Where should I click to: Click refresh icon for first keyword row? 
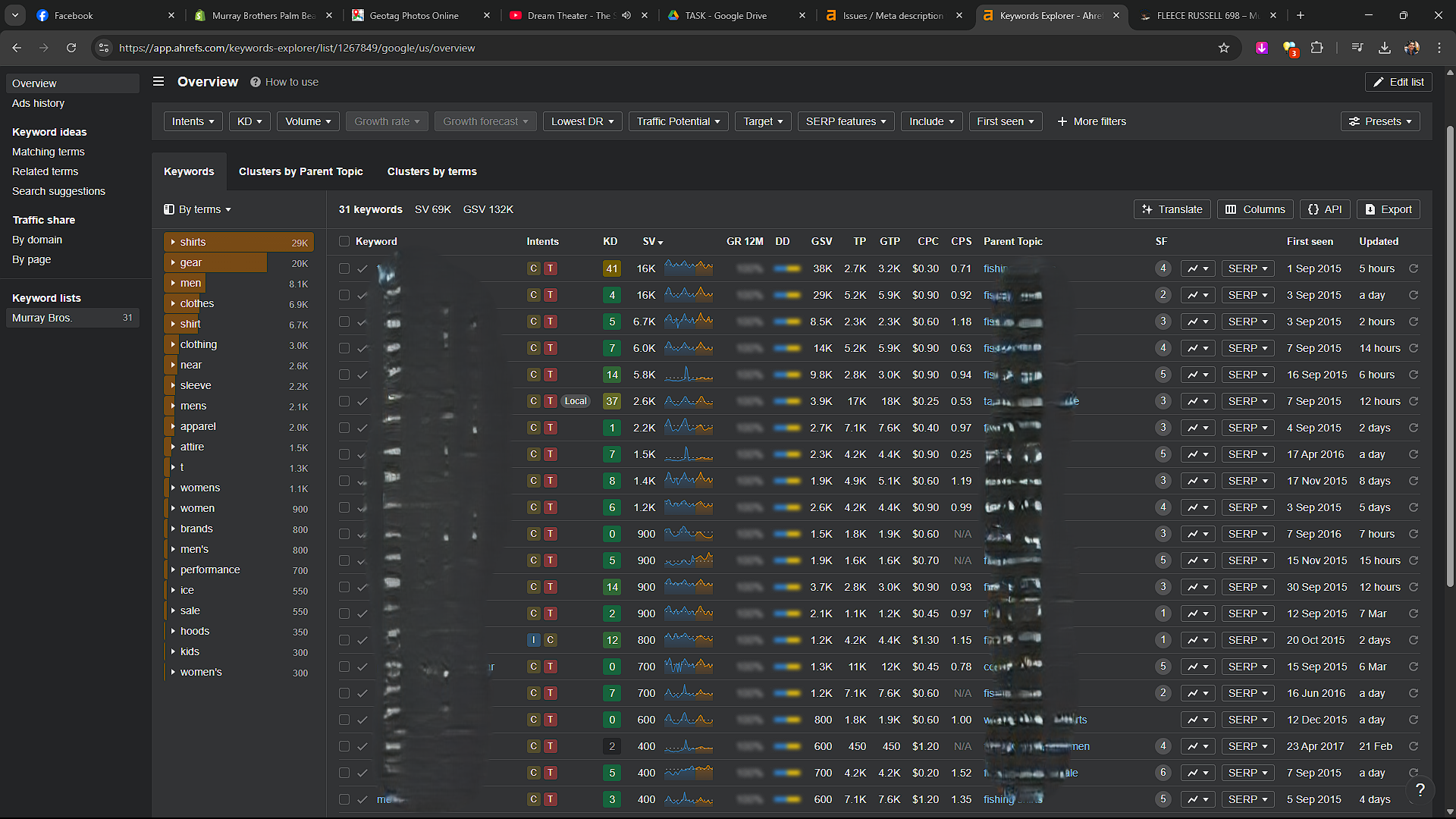pyautogui.click(x=1414, y=268)
